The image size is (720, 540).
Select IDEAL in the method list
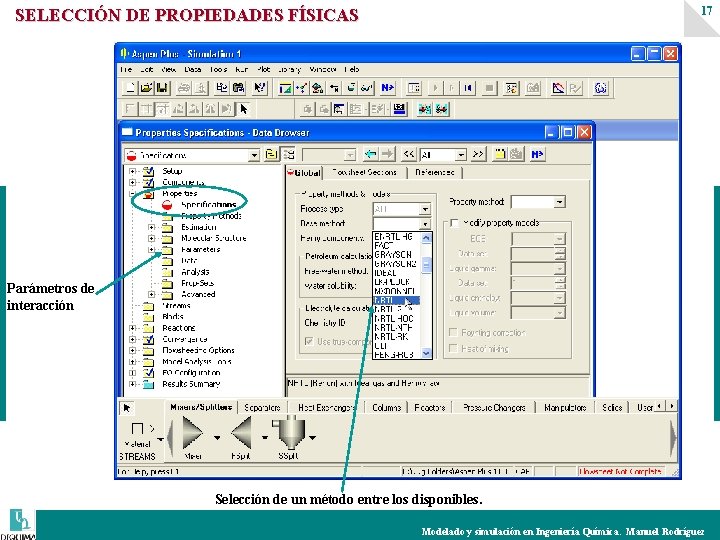(x=396, y=273)
